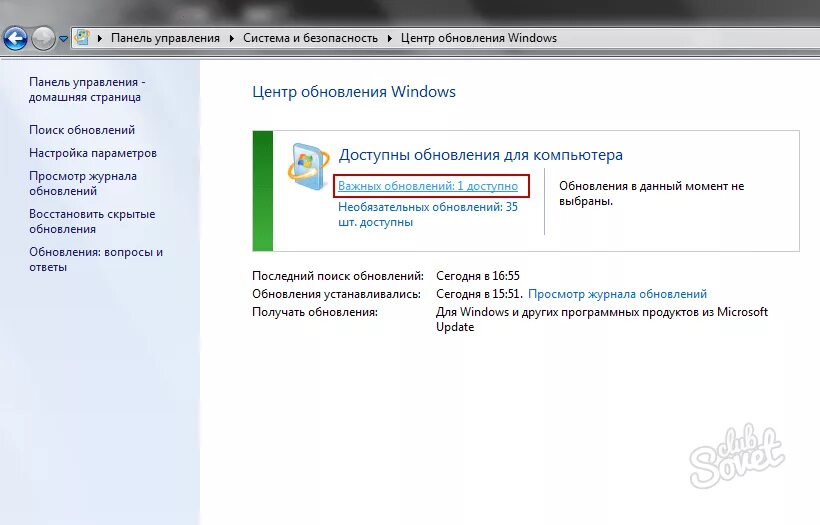
Task: Select Центр обновления Windows breadcrumb
Action: pyautogui.click(x=479, y=38)
